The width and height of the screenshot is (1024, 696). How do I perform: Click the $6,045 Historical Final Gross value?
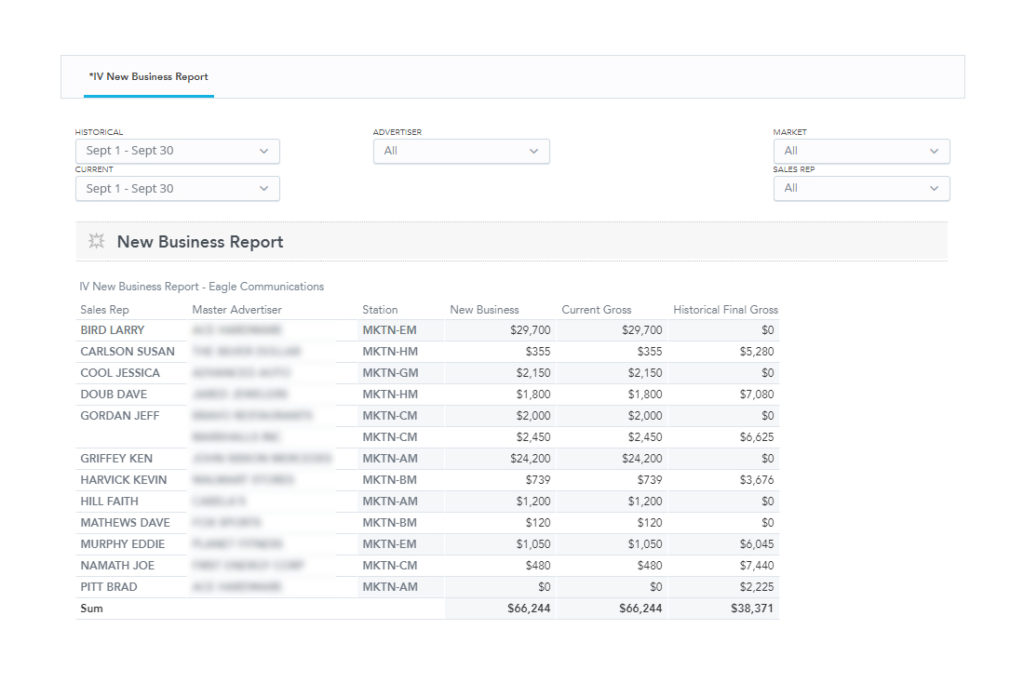tap(756, 544)
